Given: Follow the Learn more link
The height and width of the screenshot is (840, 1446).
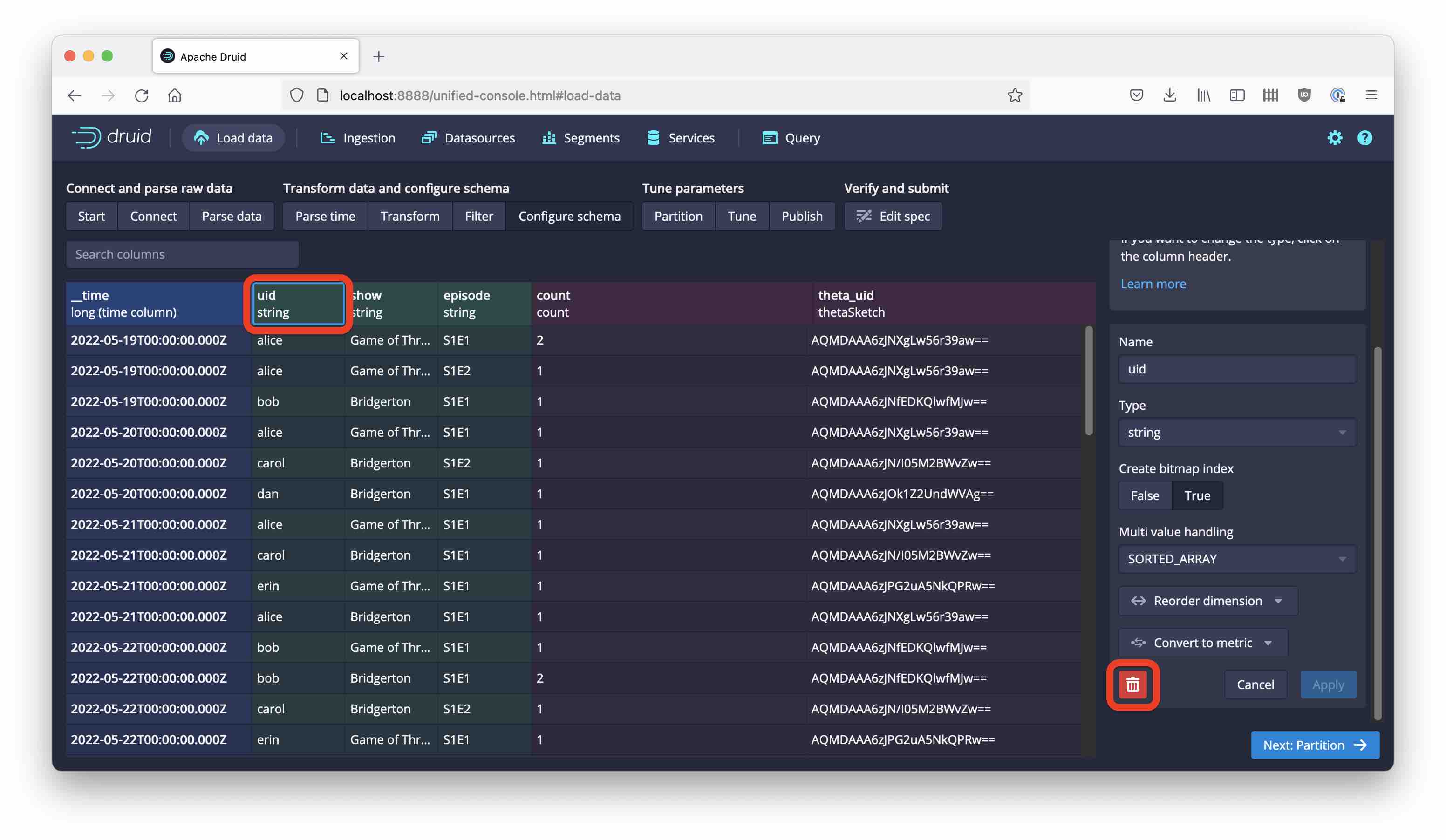Looking at the screenshot, I should (1153, 284).
